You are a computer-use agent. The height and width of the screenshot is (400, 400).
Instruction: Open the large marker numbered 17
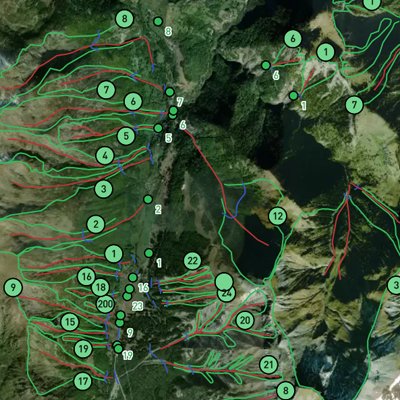83,381
